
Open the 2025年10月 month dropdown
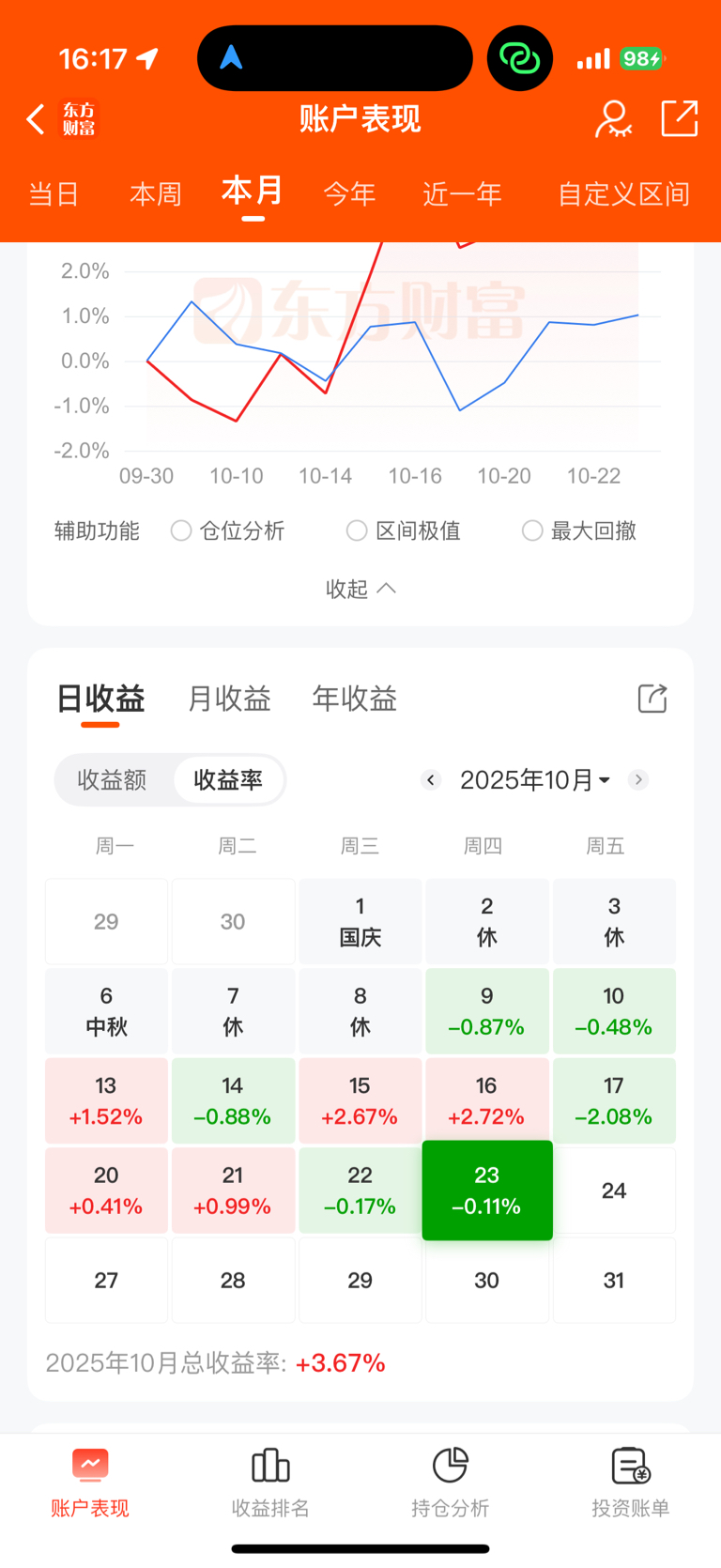[x=535, y=779]
